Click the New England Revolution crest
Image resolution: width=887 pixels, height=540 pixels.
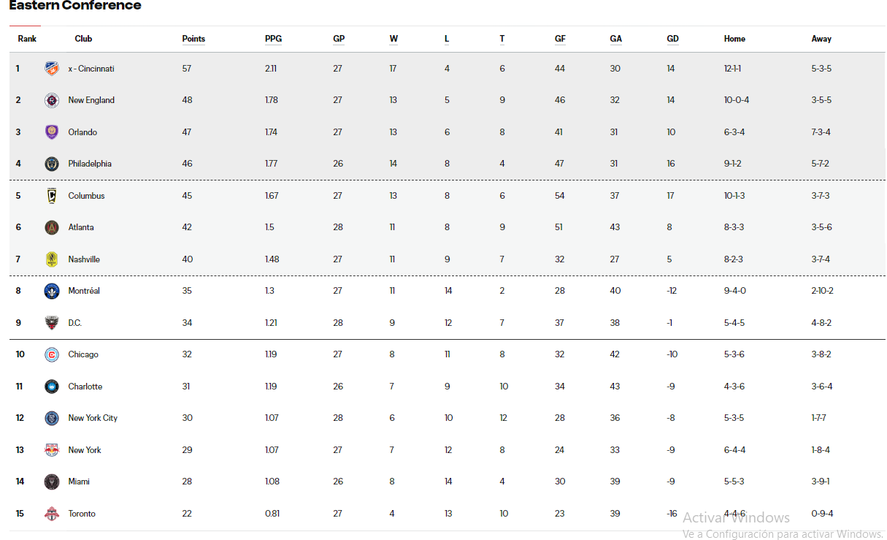pos(52,100)
